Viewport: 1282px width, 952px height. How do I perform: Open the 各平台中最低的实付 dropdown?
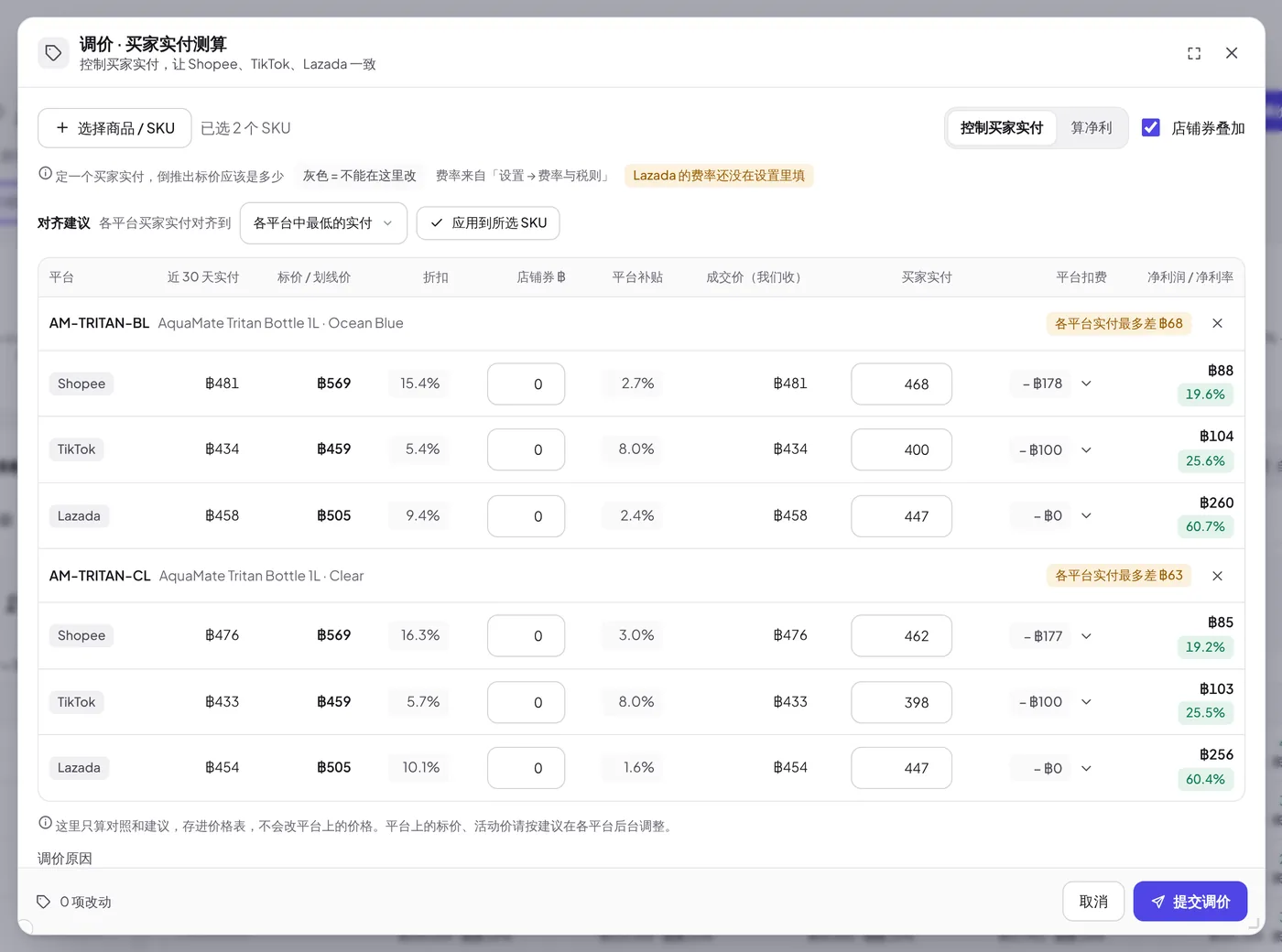pyautogui.click(x=323, y=223)
